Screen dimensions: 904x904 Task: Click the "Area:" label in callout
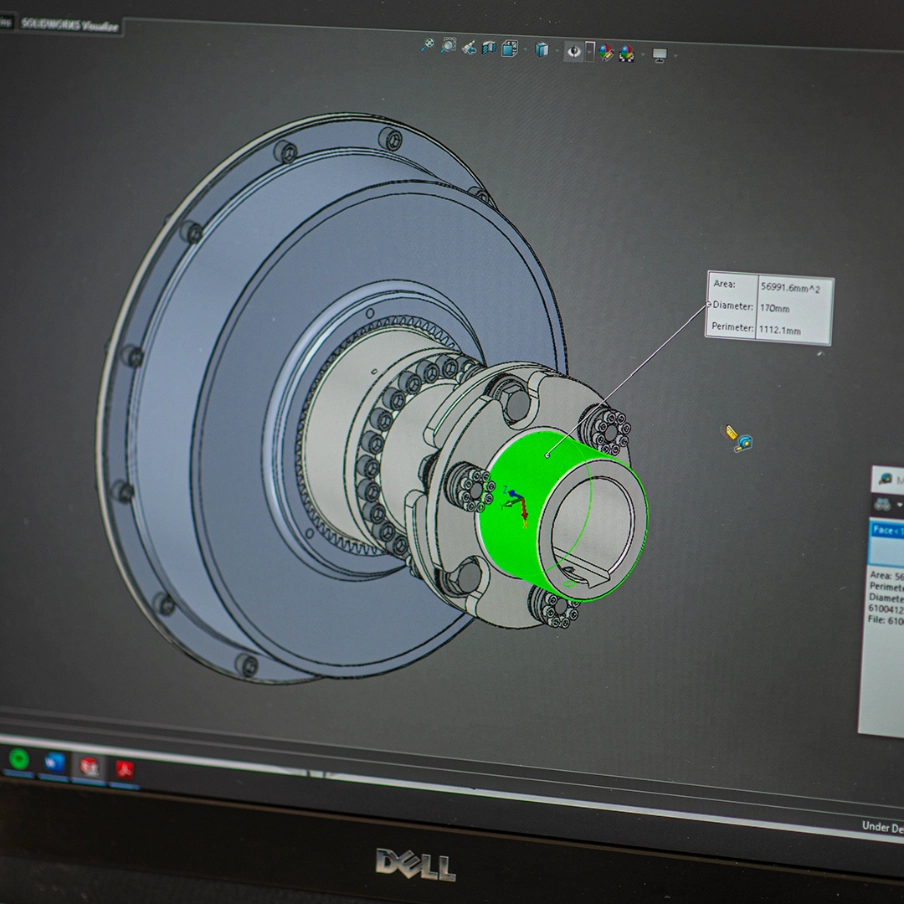[x=724, y=284]
